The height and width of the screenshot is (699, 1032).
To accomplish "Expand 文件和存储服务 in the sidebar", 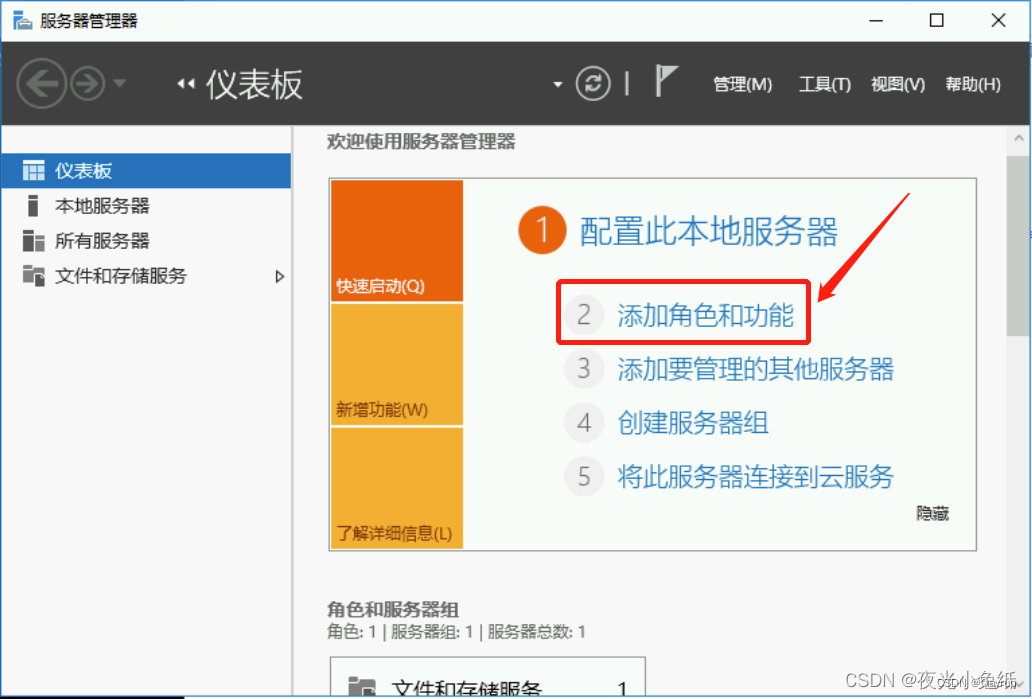I will click(280, 276).
